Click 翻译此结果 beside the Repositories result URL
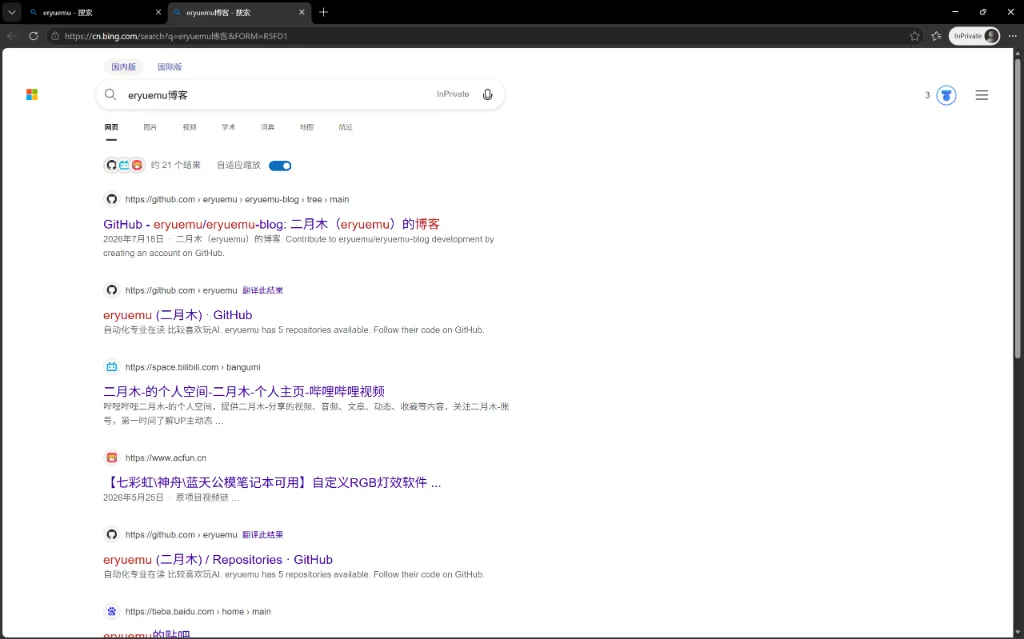This screenshot has width=1024, height=639. (263, 534)
